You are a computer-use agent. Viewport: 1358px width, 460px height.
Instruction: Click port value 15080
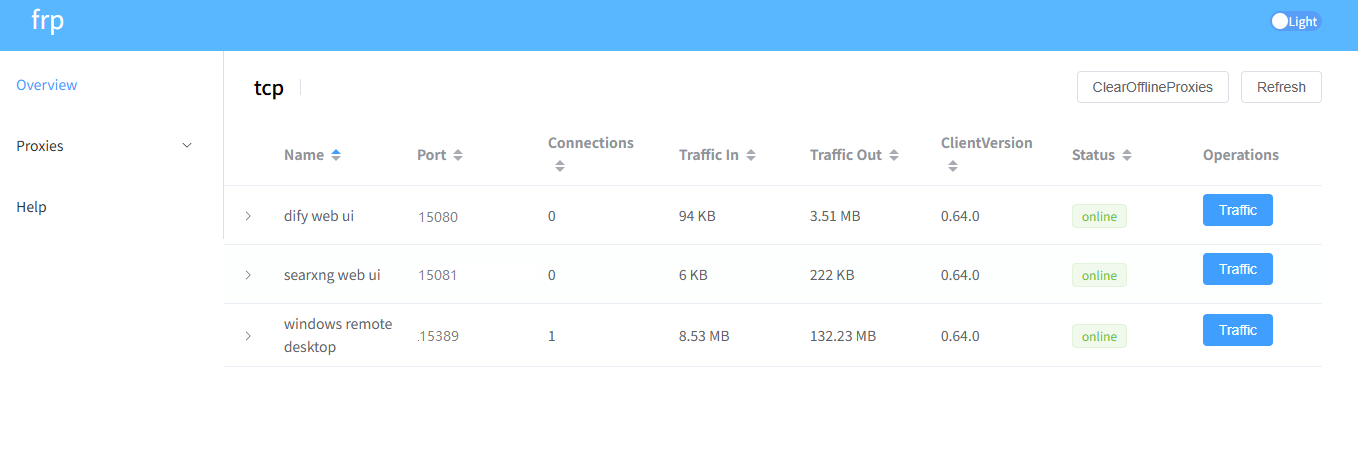[x=438, y=216]
